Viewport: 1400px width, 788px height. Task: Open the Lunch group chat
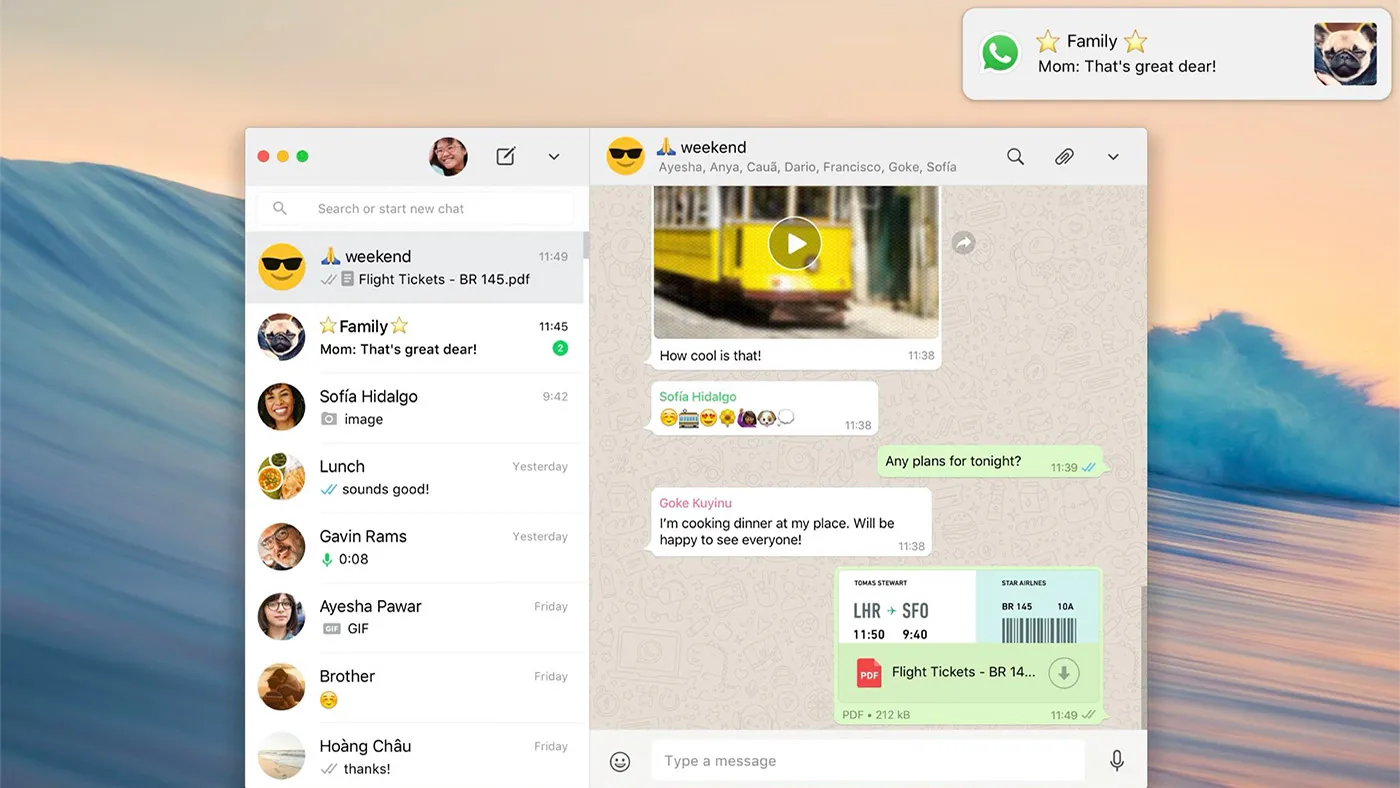click(x=415, y=478)
